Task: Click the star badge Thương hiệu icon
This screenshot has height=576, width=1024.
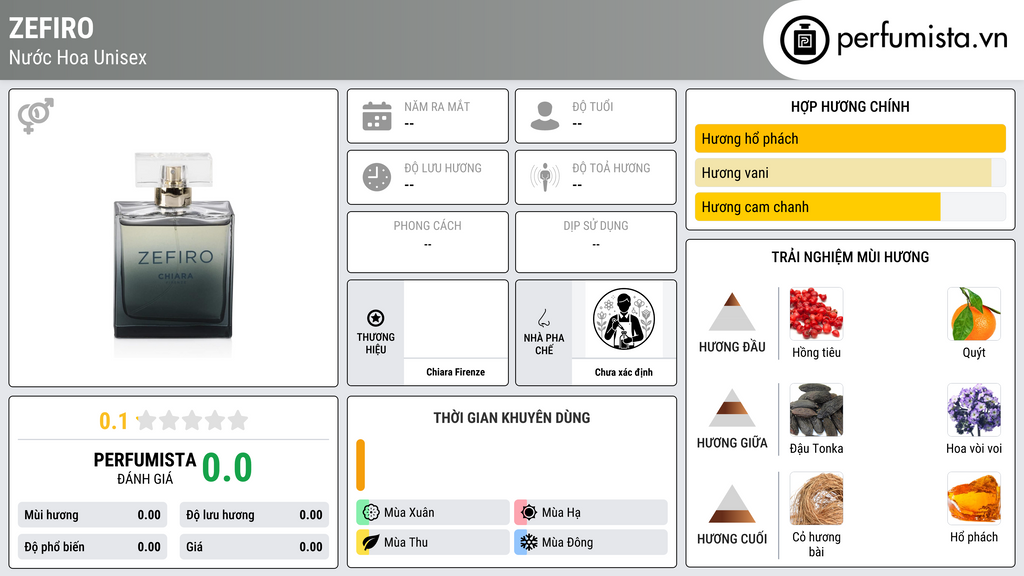Action: click(376, 318)
